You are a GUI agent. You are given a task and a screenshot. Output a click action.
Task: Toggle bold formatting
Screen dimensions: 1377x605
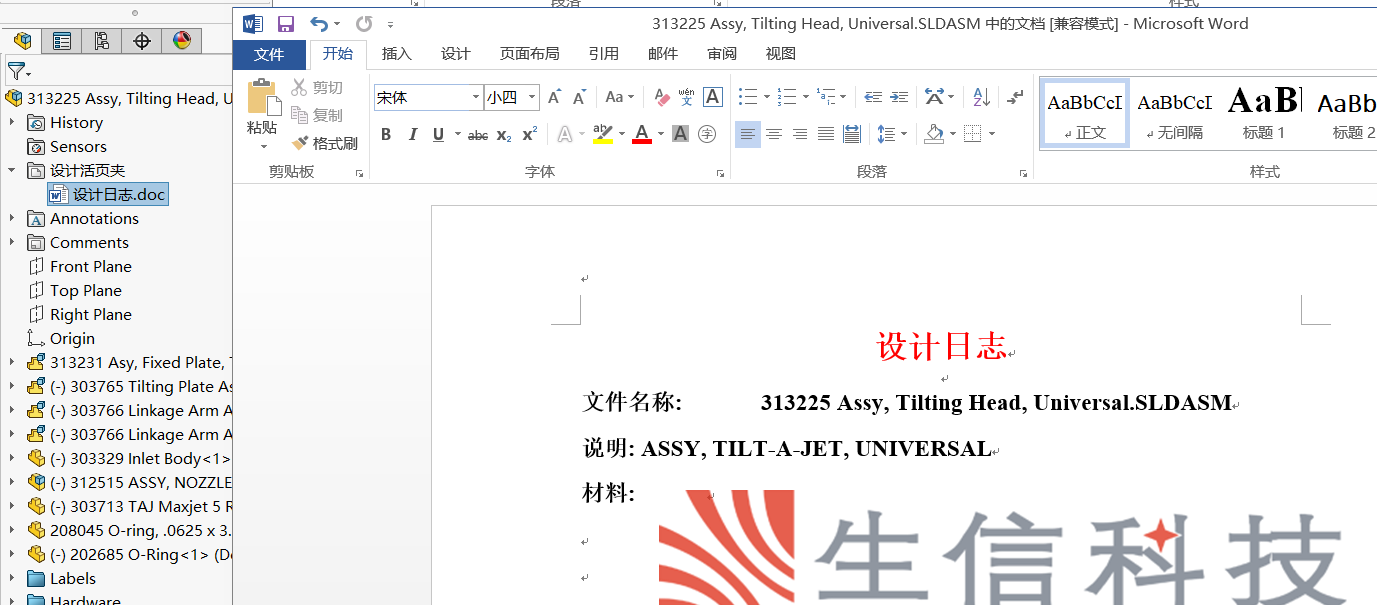[386, 134]
